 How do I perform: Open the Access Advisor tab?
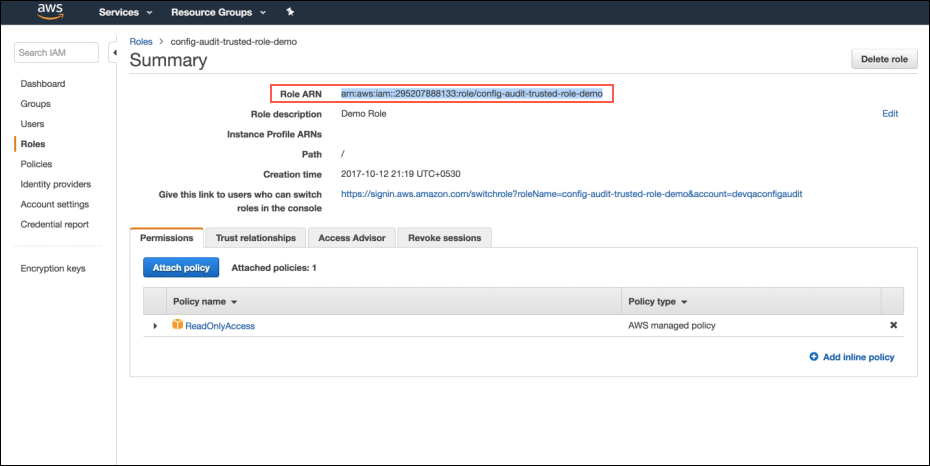[x=352, y=238]
